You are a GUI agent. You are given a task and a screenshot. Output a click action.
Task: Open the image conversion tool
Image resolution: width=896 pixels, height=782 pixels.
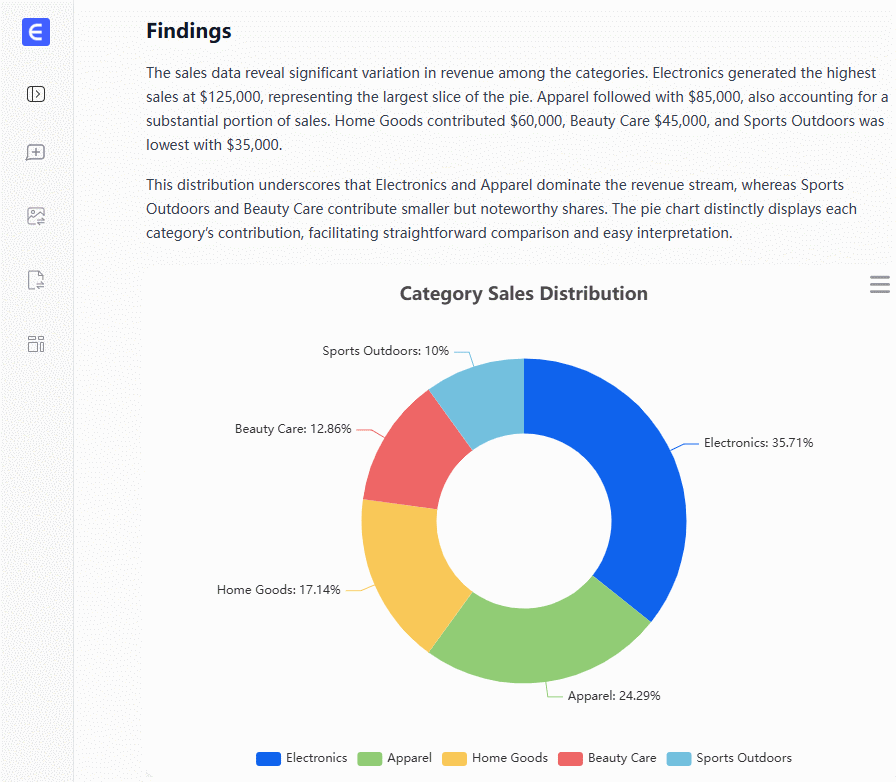click(x=36, y=216)
